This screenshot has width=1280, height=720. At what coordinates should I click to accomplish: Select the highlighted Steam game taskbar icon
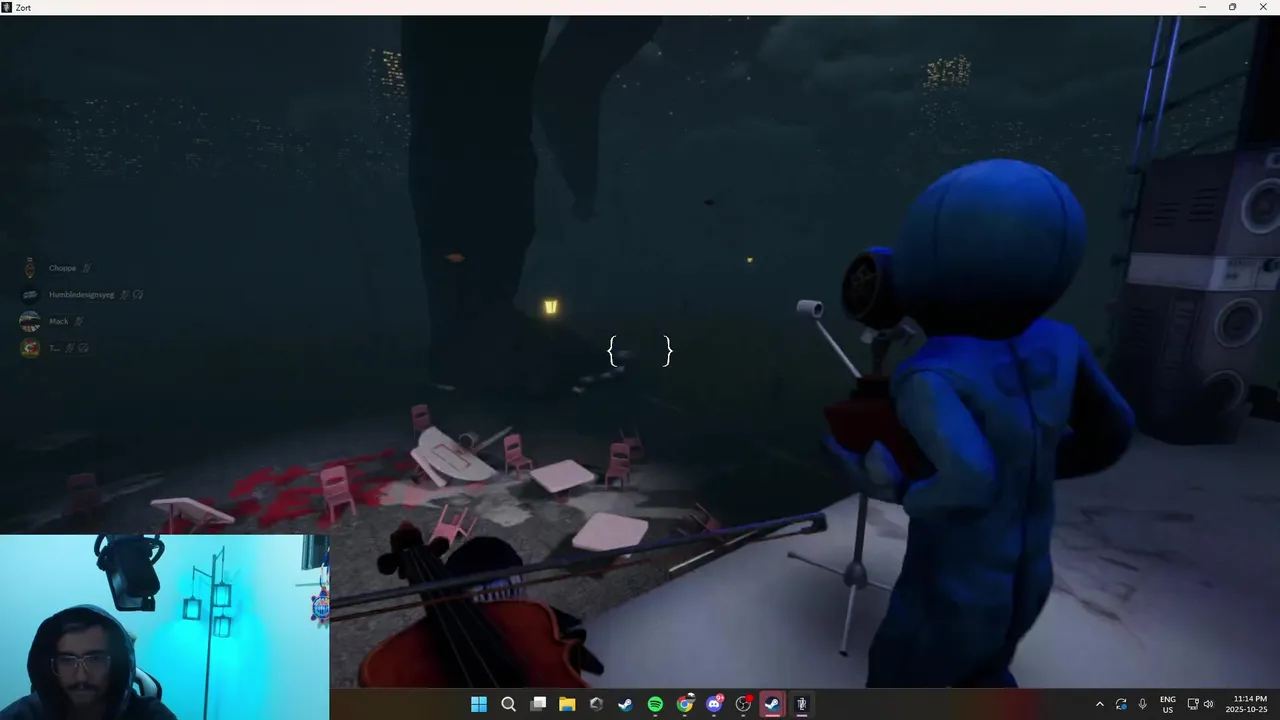tap(772, 704)
